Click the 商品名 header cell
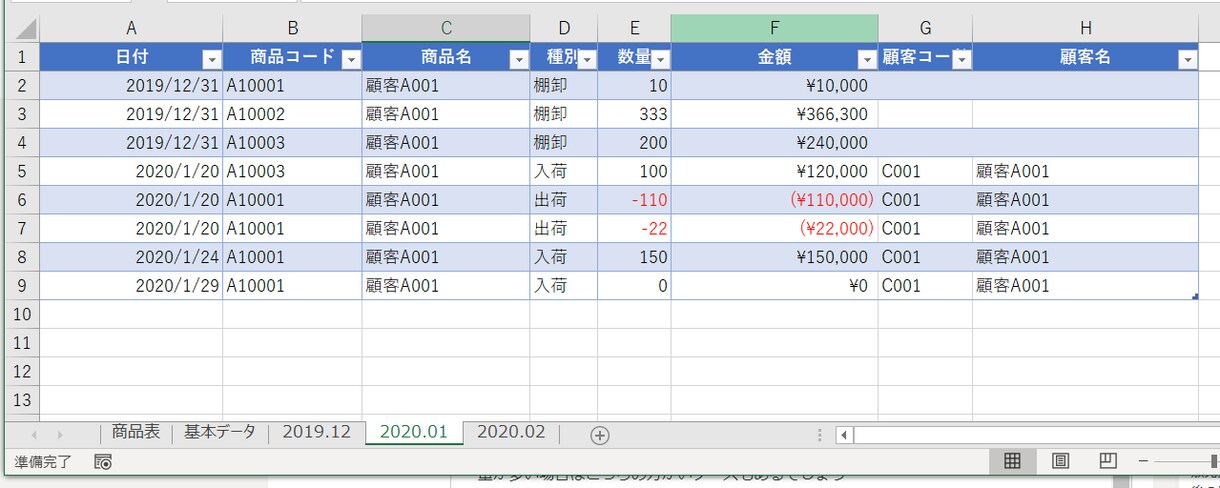The width and height of the screenshot is (1220, 488). pyautogui.click(x=446, y=57)
